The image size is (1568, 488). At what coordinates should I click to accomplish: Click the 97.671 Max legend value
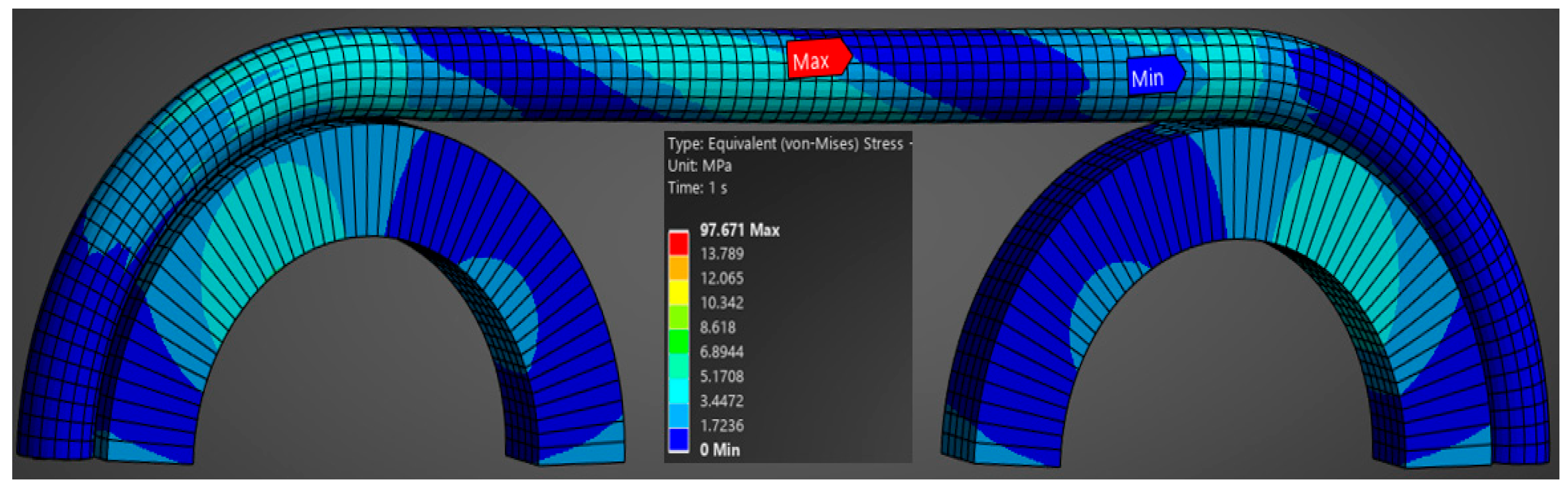coord(739,230)
